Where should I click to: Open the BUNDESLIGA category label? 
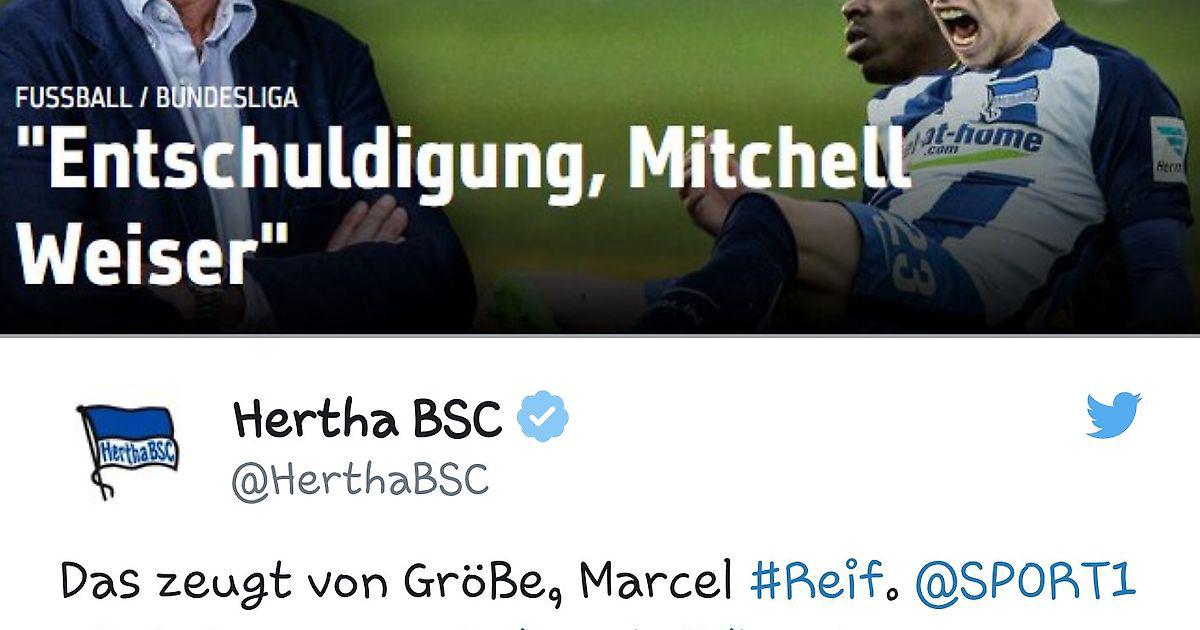coord(226,99)
